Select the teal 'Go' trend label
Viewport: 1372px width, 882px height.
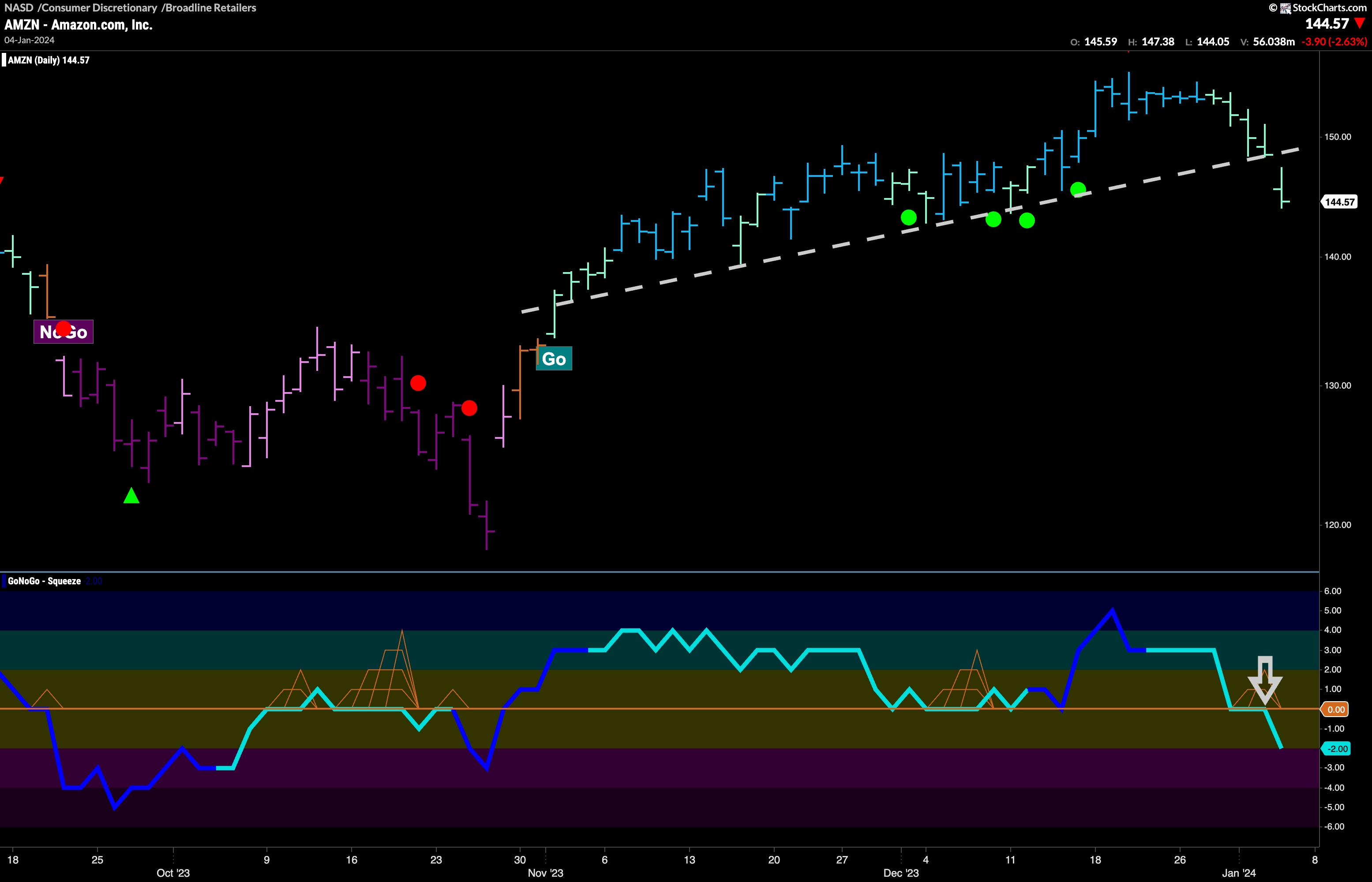point(554,359)
